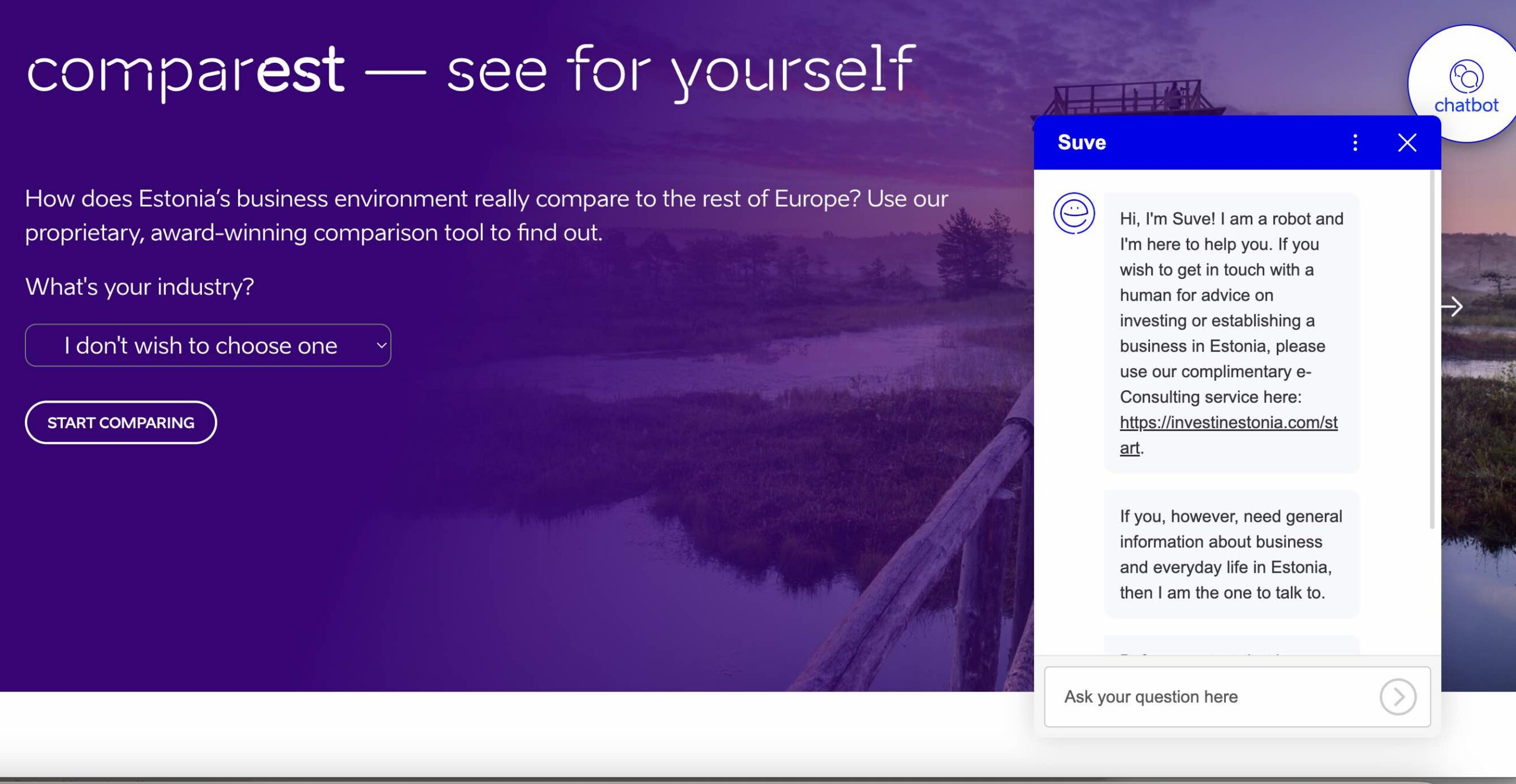Expand the industry selection dropdown
This screenshot has width=1516, height=784.
pos(201,345)
